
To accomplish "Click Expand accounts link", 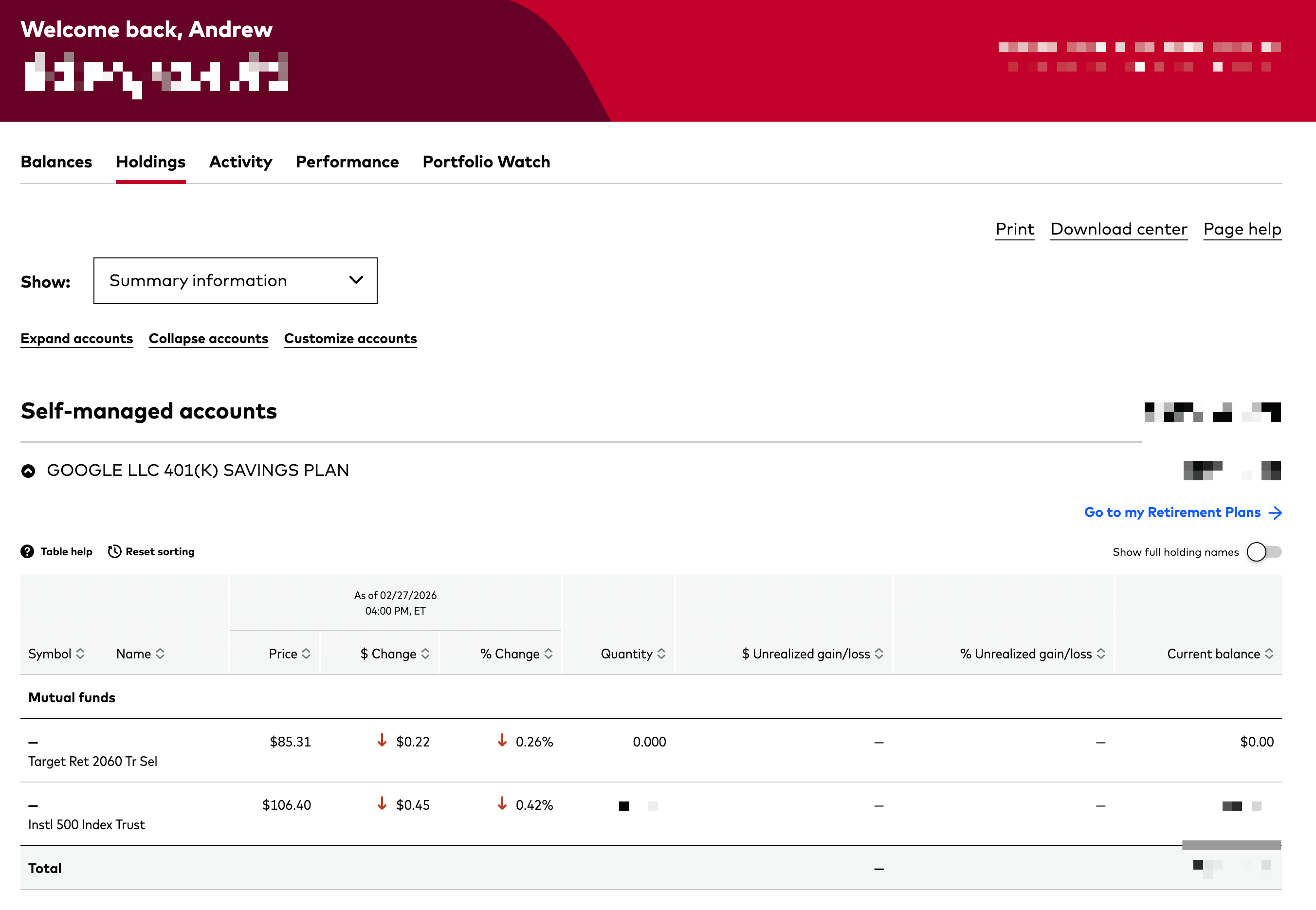I will [x=76, y=339].
